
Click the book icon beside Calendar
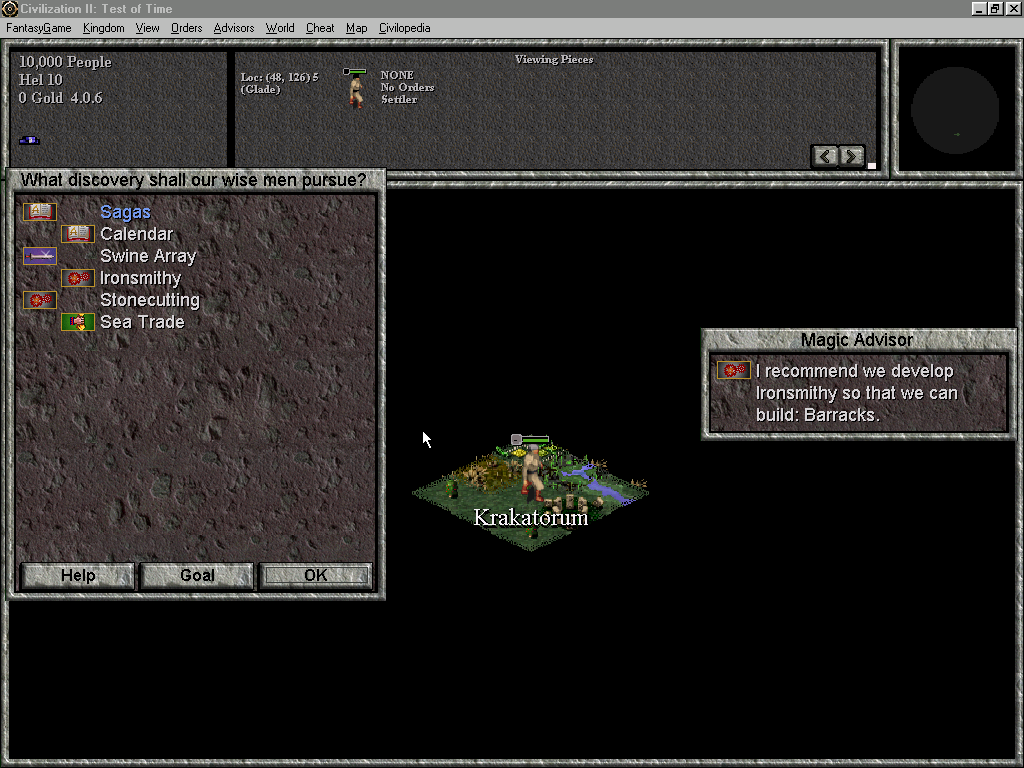pos(78,234)
